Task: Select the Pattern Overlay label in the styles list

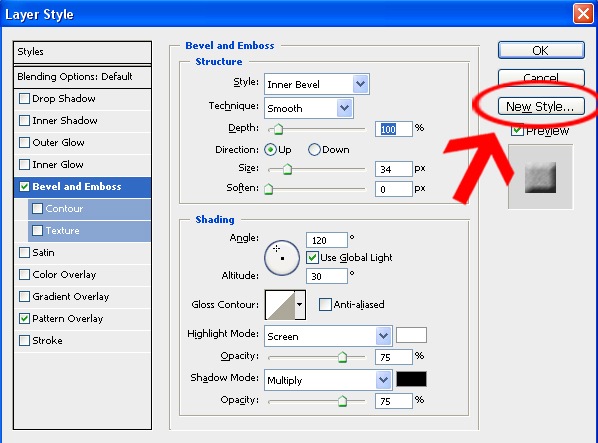Action: (68, 319)
